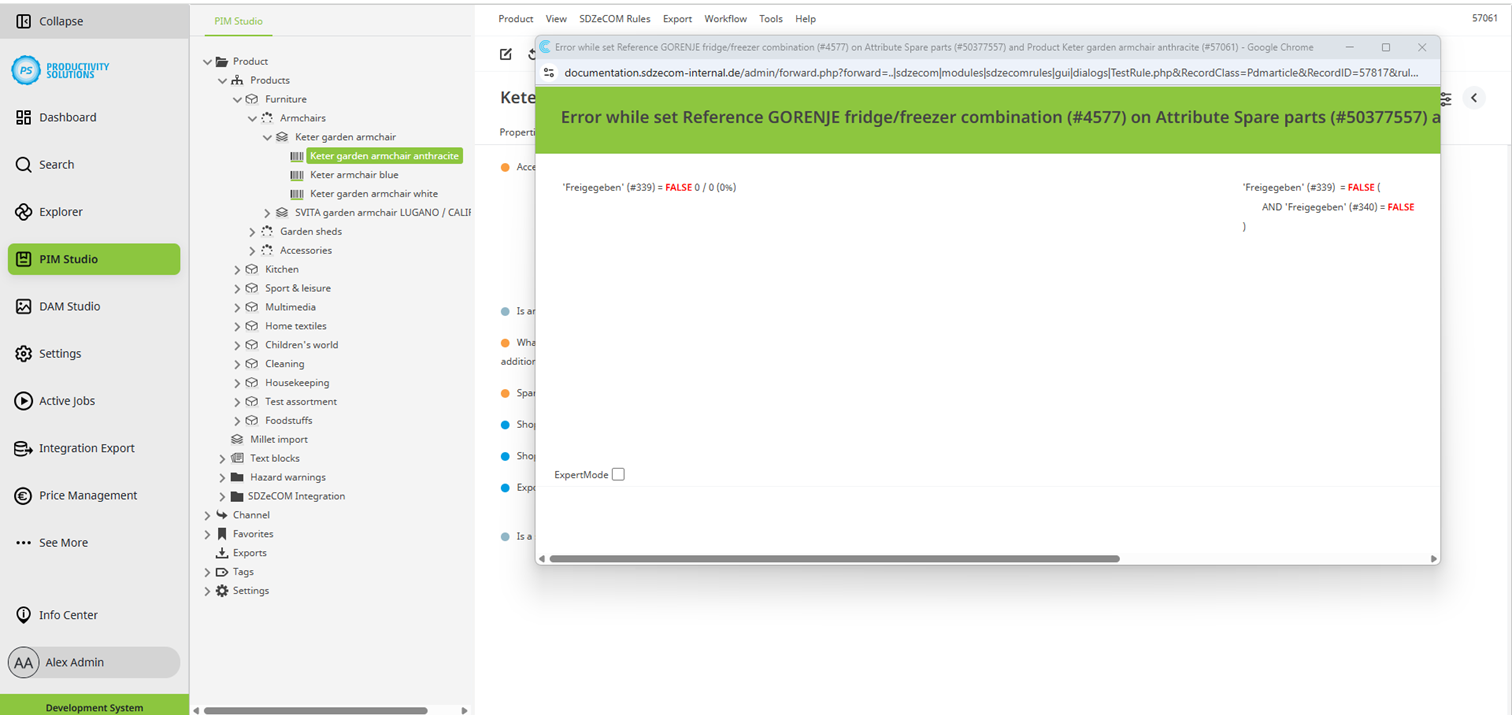The image size is (1512, 715).
Task: Click the Active Jobs play icon
Action: [24, 401]
